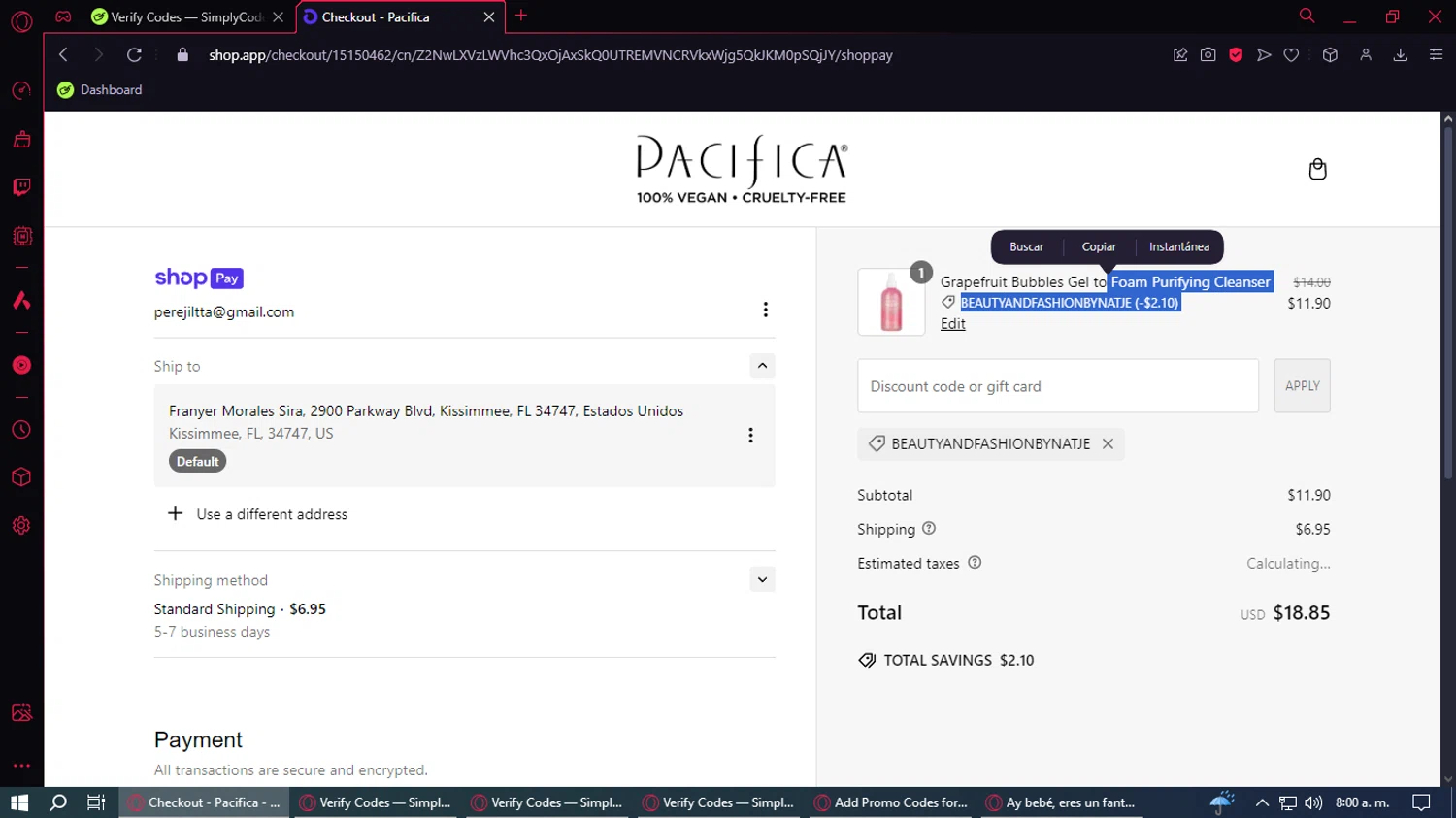Viewport: 1456px width, 818px height.
Task: Open Extensions cube icon in sidebar
Action: (21, 477)
